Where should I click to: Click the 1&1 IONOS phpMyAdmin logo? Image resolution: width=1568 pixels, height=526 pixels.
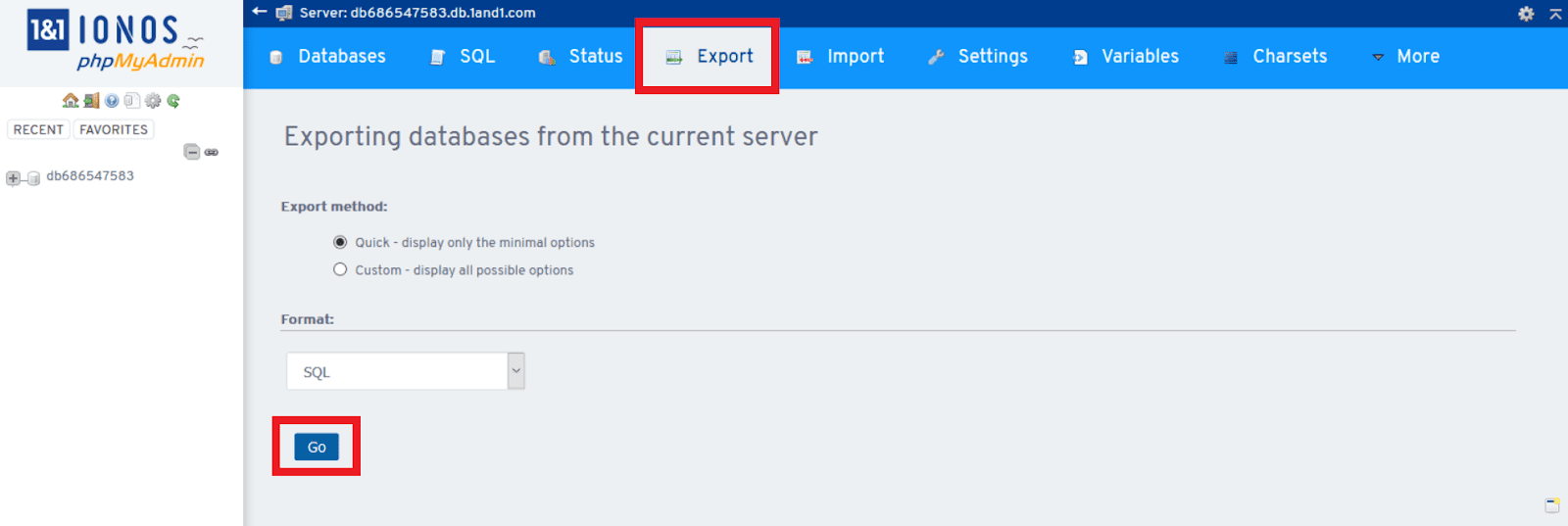116,41
